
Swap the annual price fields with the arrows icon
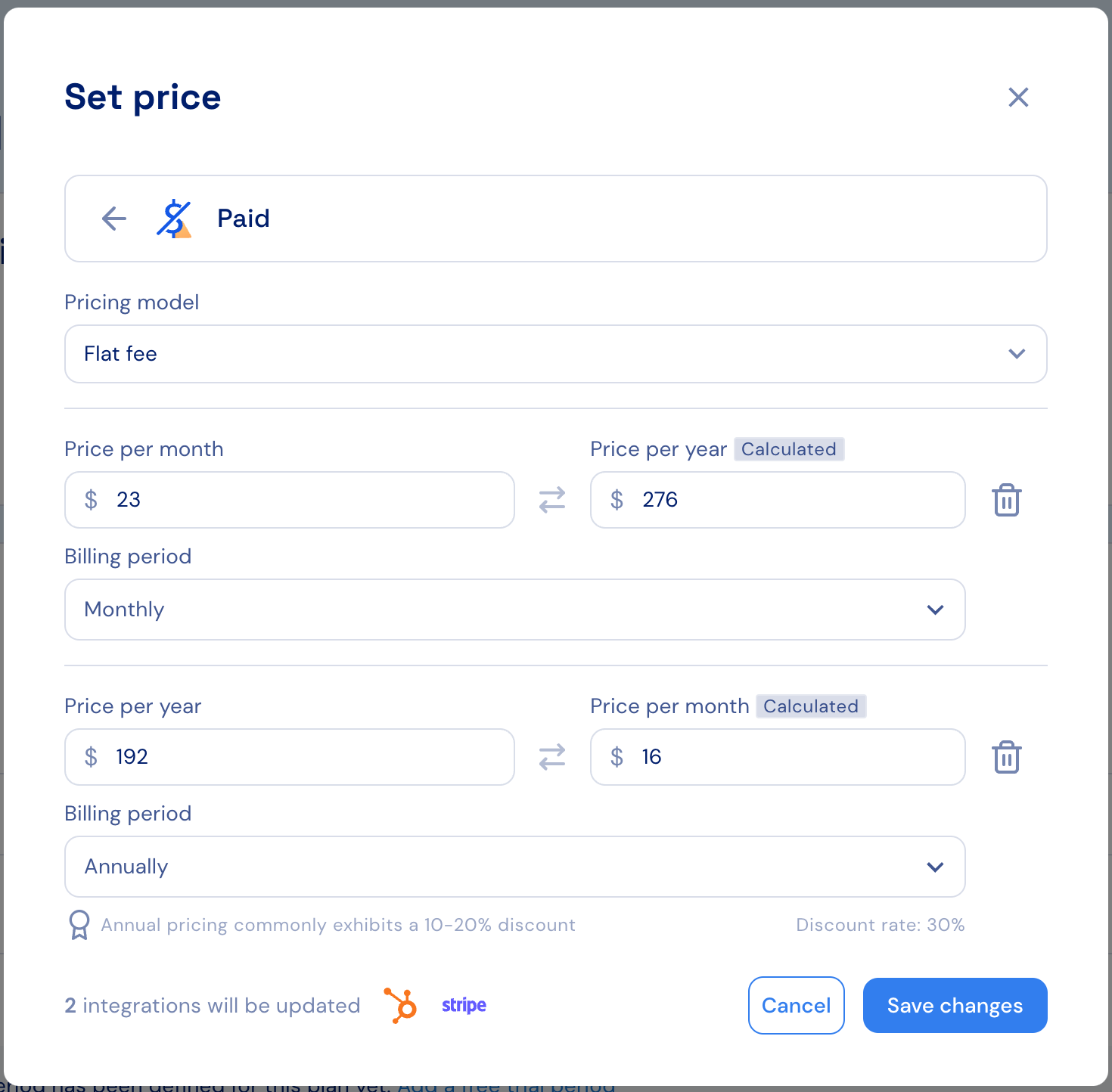[x=552, y=757]
